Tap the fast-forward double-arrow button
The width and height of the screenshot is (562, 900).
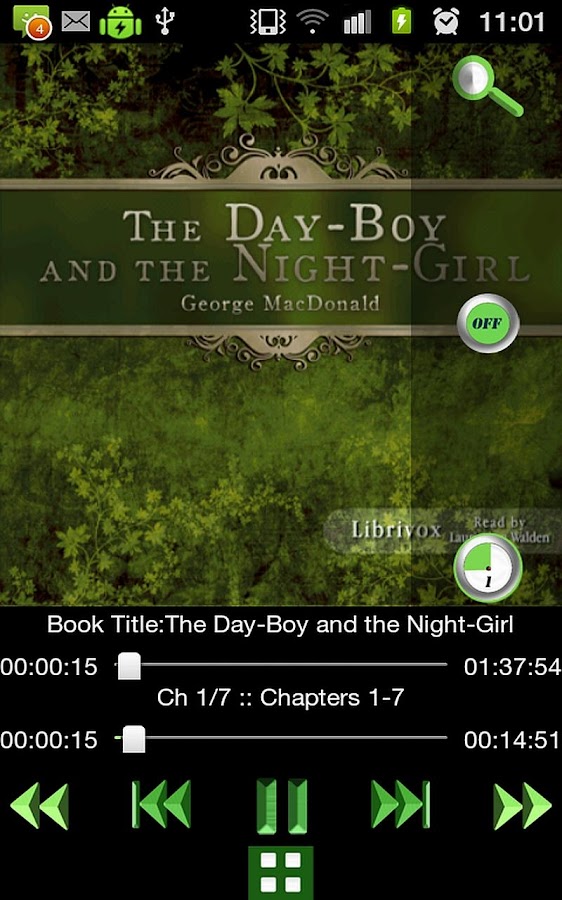tap(522, 806)
